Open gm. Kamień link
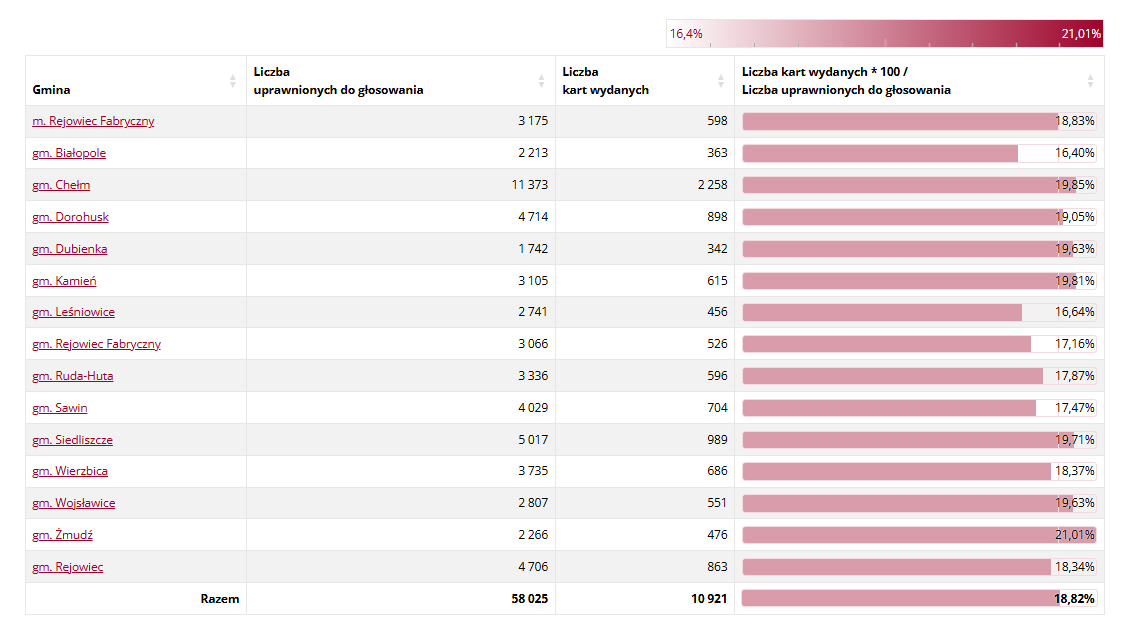This screenshot has height=635, width=1141. tap(64, 281)
